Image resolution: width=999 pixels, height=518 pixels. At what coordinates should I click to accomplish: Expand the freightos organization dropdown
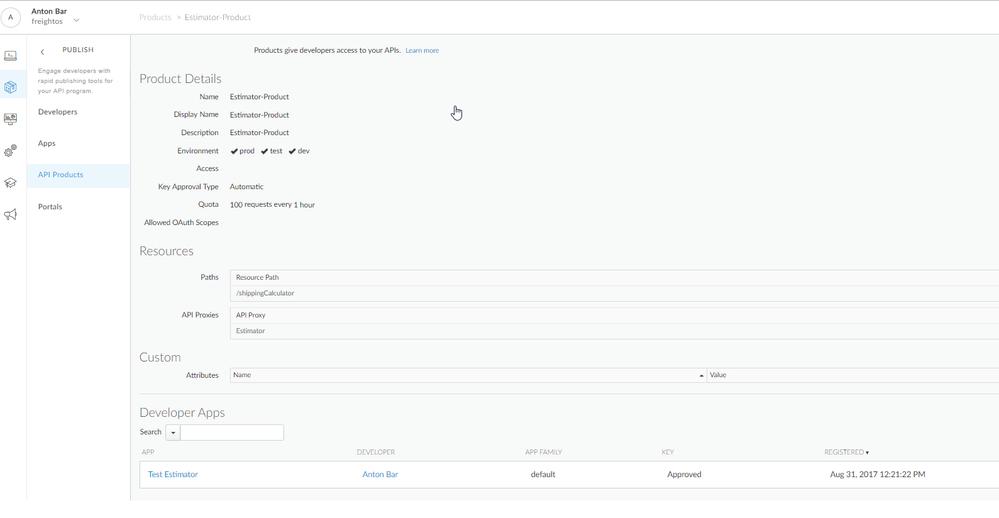pos(76,21)
